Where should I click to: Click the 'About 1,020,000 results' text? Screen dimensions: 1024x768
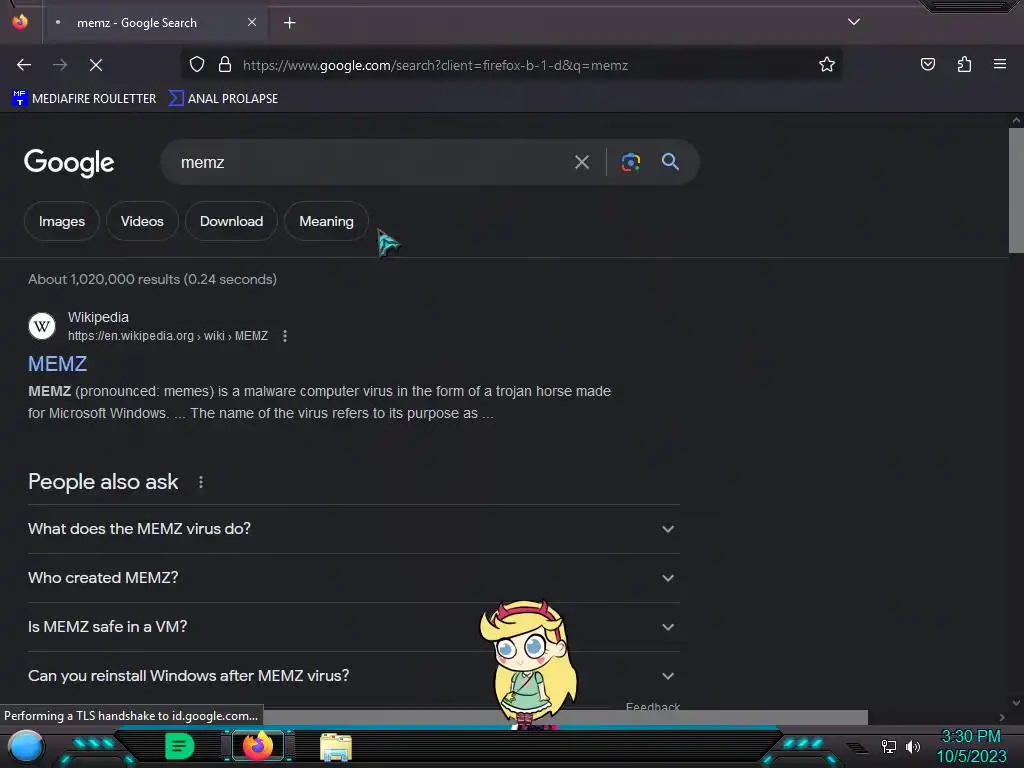coord(152,280)
